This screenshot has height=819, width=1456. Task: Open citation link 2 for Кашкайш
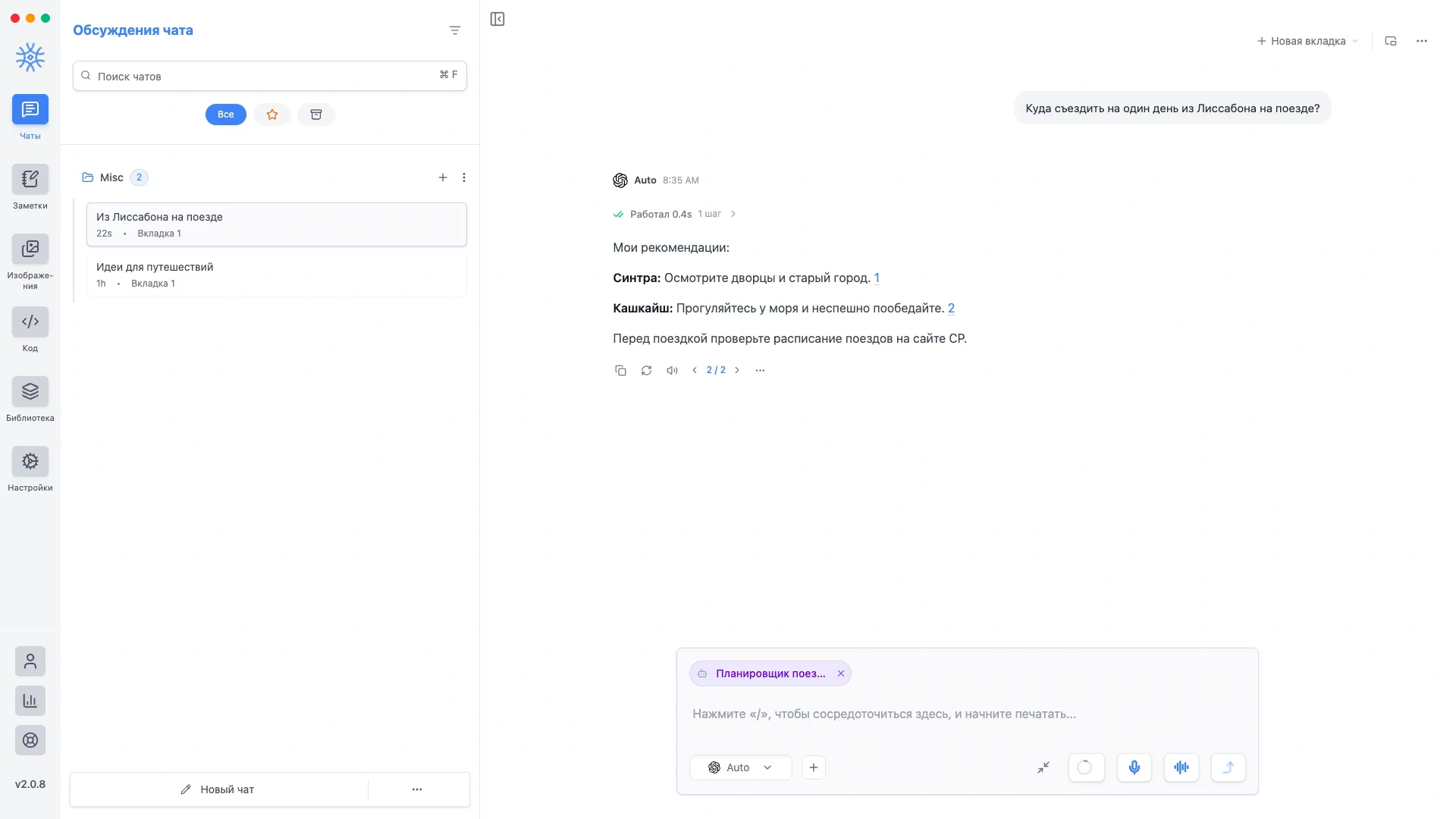[951, 309]
